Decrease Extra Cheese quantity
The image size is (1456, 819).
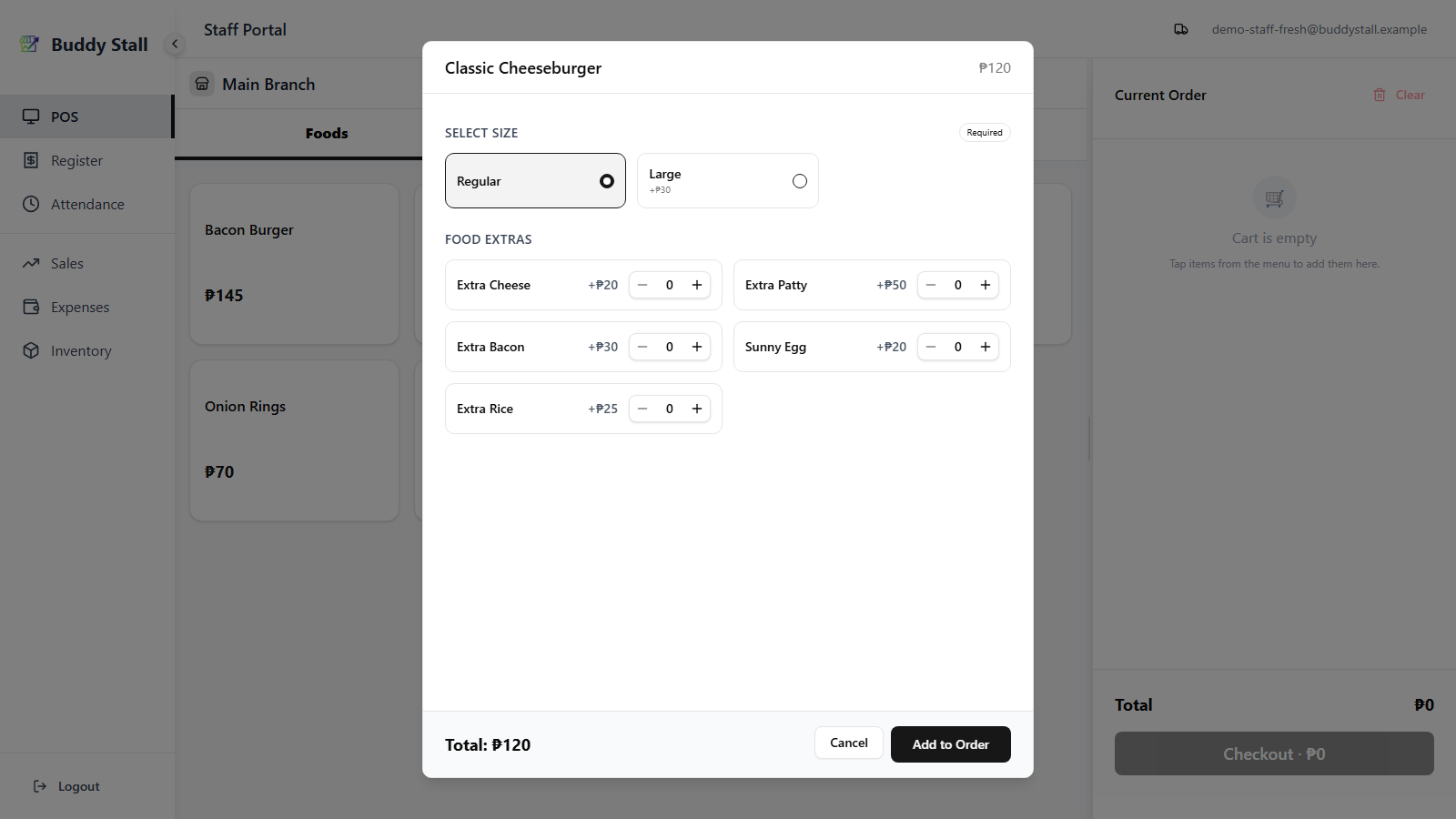[x=642, y=285]
